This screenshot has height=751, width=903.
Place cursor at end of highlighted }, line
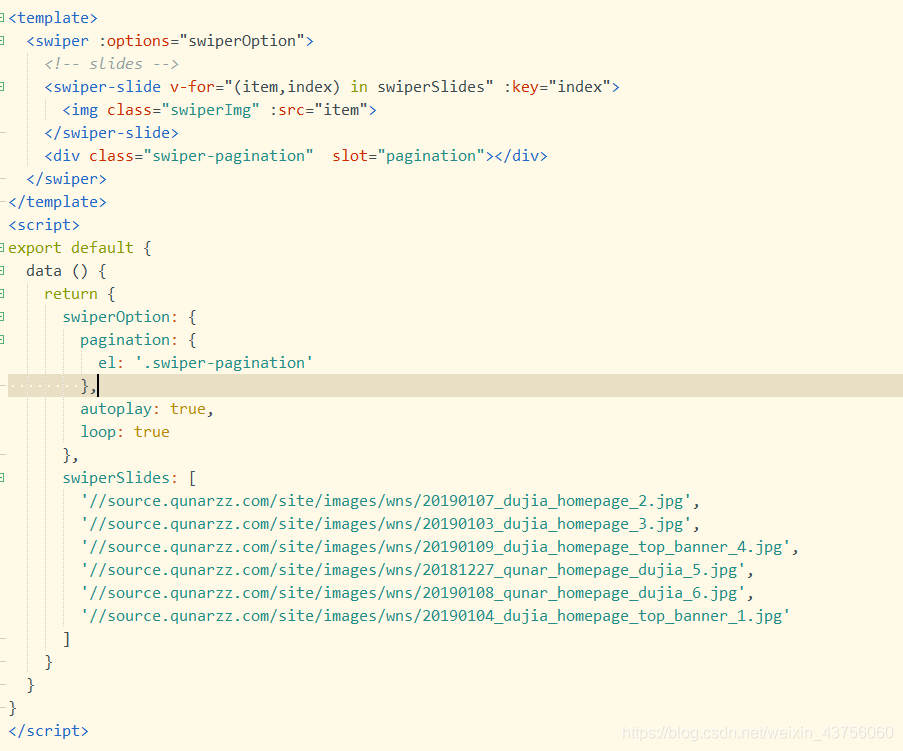click(98, 386)
